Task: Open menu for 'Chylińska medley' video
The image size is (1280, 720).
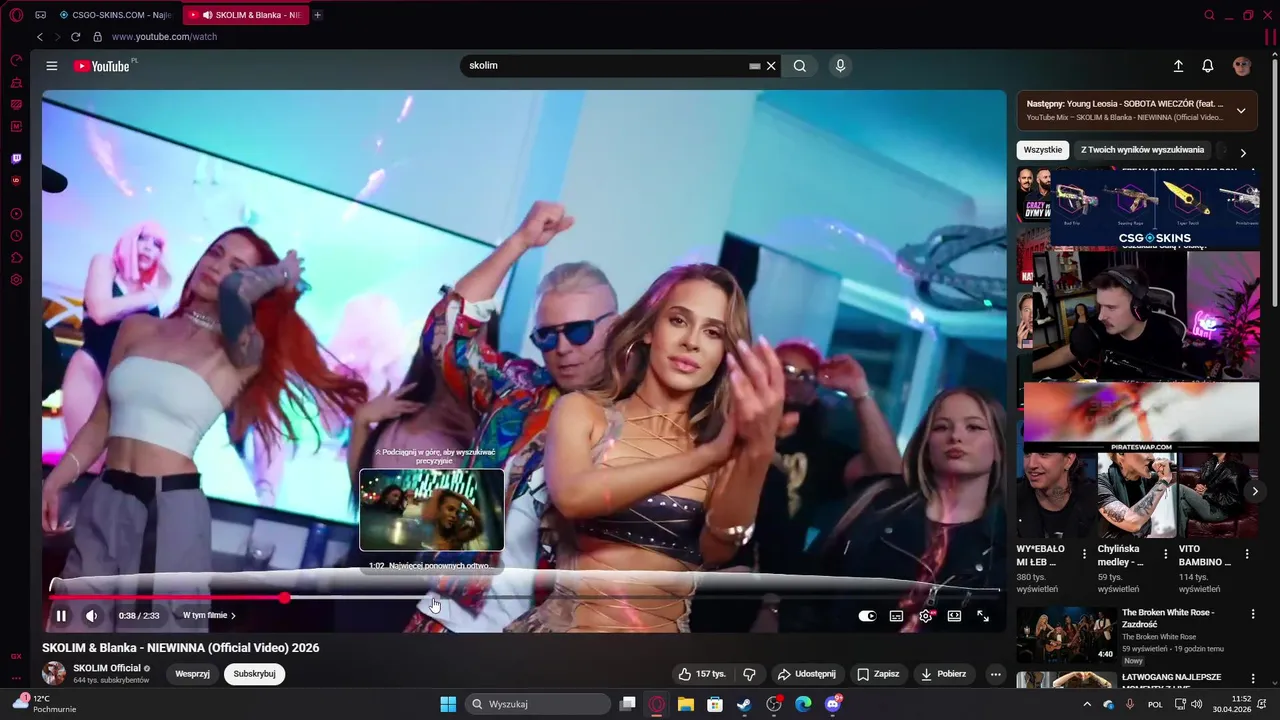Action: (1165, 554)
